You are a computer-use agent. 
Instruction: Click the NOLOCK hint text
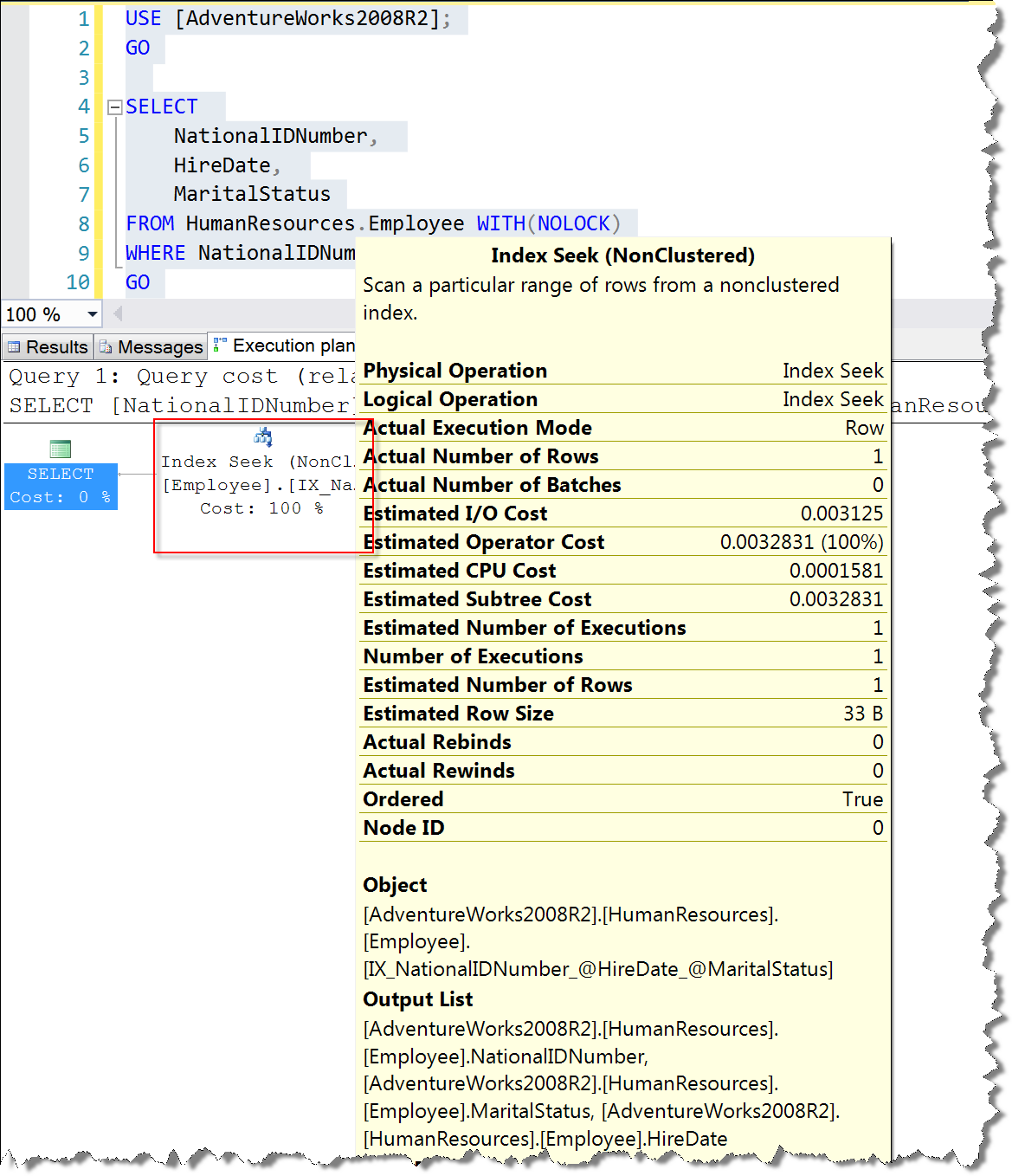pos(573,224)
